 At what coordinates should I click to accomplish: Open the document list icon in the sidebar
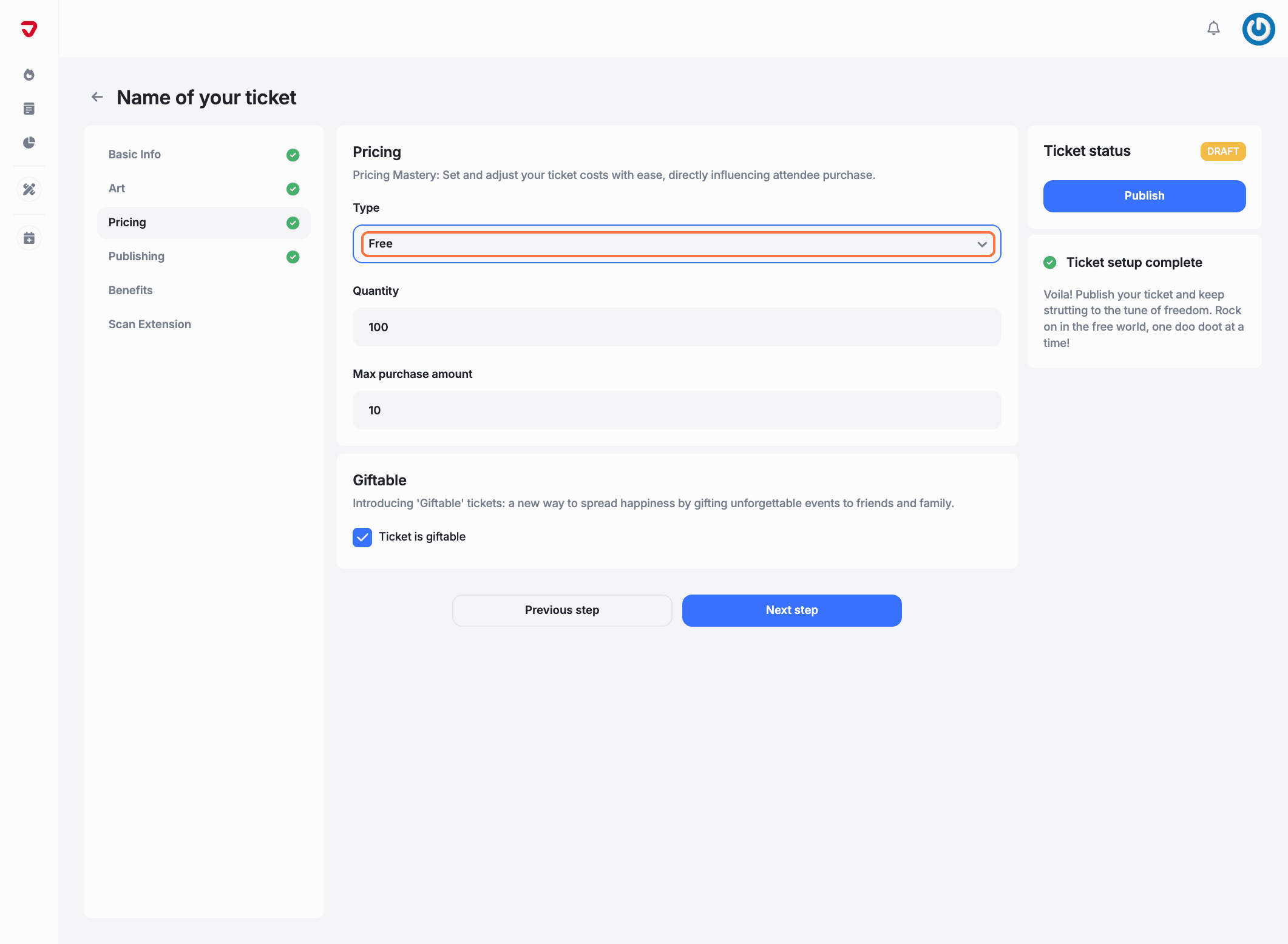click(29, 109)
